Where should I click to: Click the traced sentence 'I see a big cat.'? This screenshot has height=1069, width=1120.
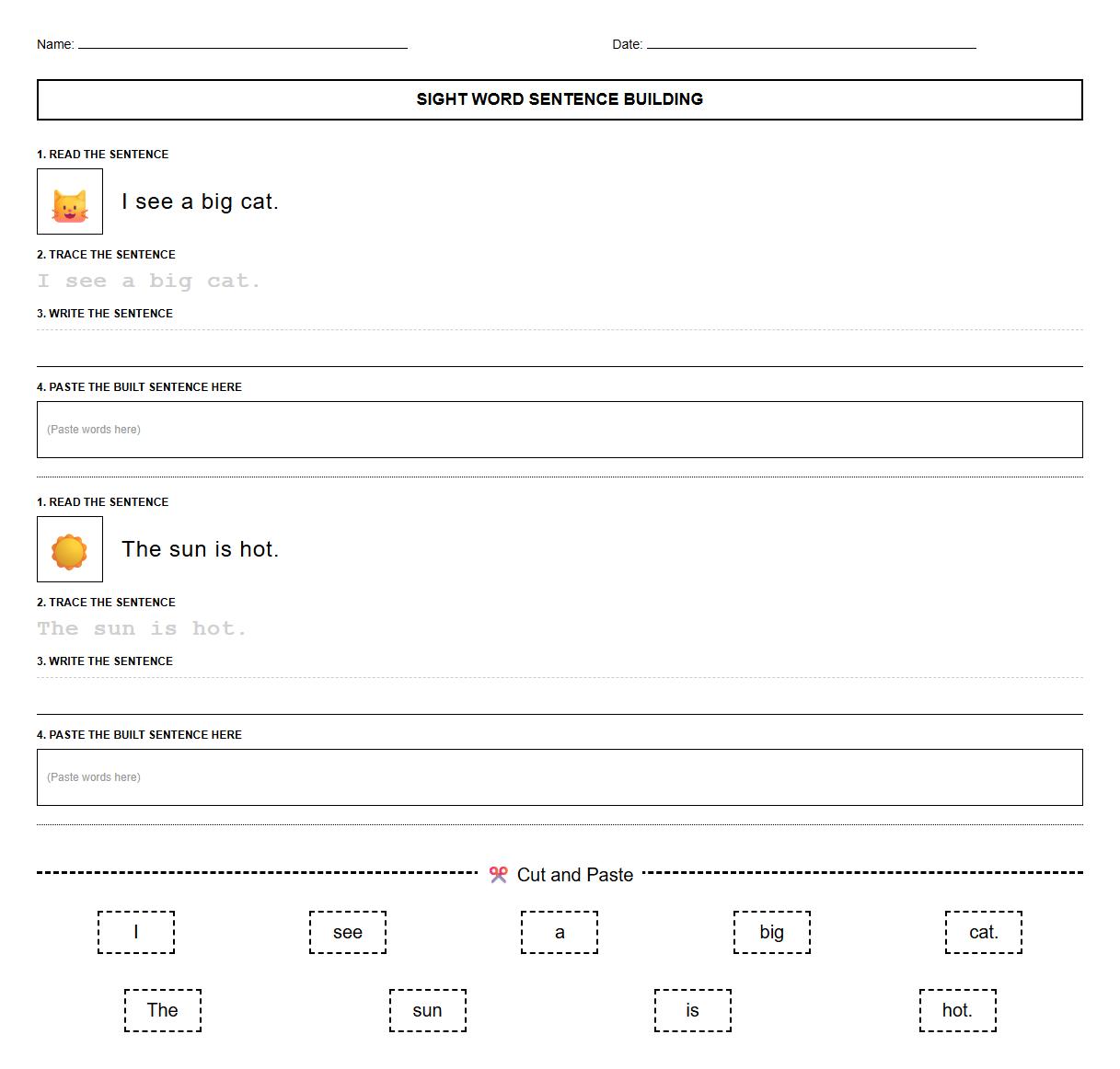click(147, 280)
